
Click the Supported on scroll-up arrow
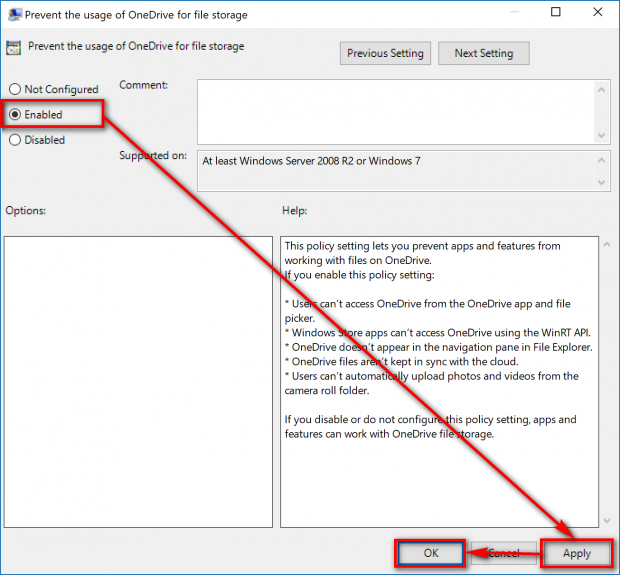coord(602,159)
